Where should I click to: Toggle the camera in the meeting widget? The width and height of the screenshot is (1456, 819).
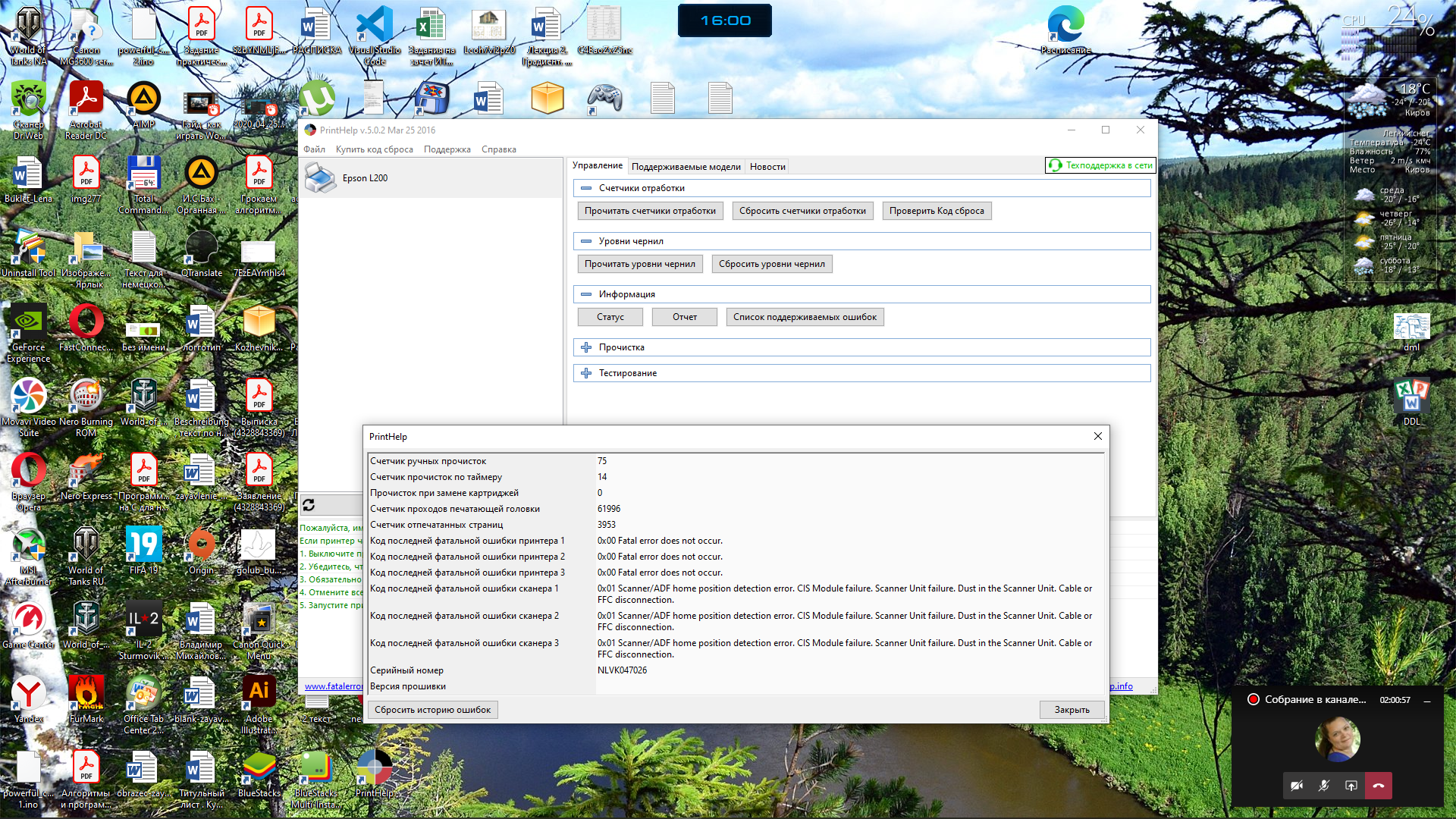[1297, 786]
